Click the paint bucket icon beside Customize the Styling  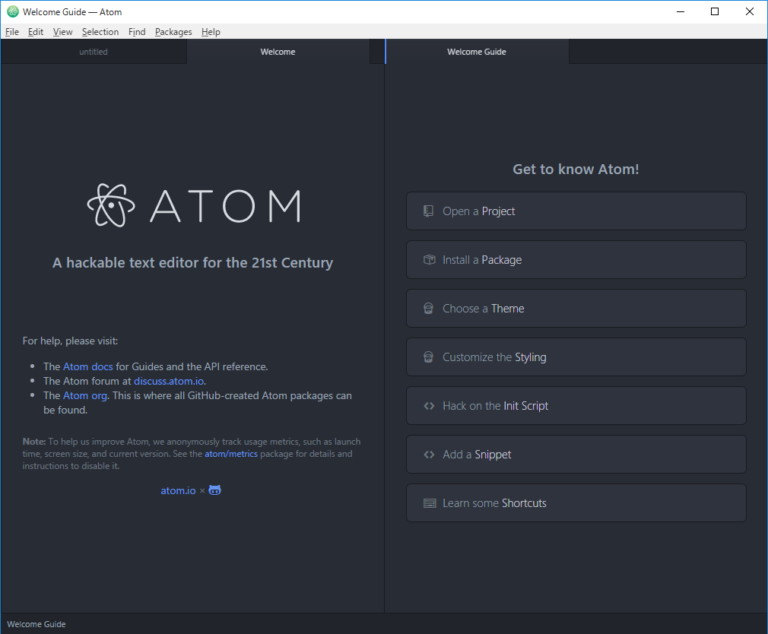click(x=429, y=357)
